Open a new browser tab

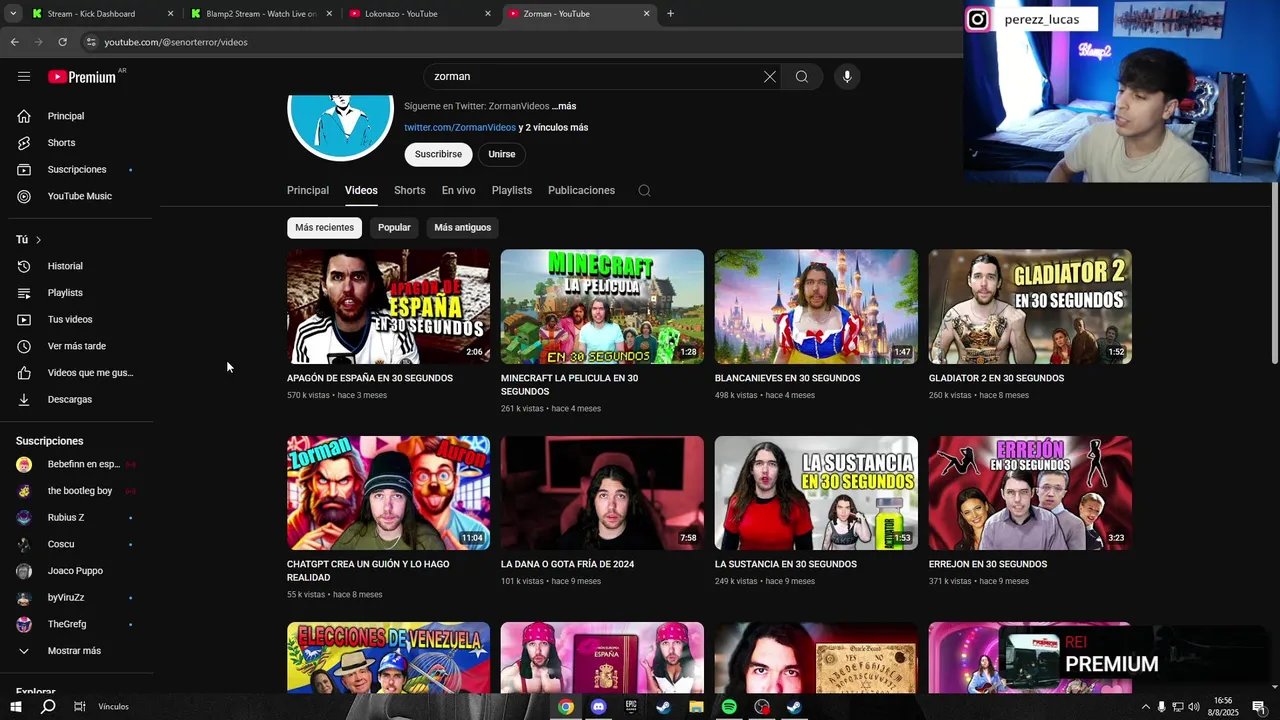670,14
